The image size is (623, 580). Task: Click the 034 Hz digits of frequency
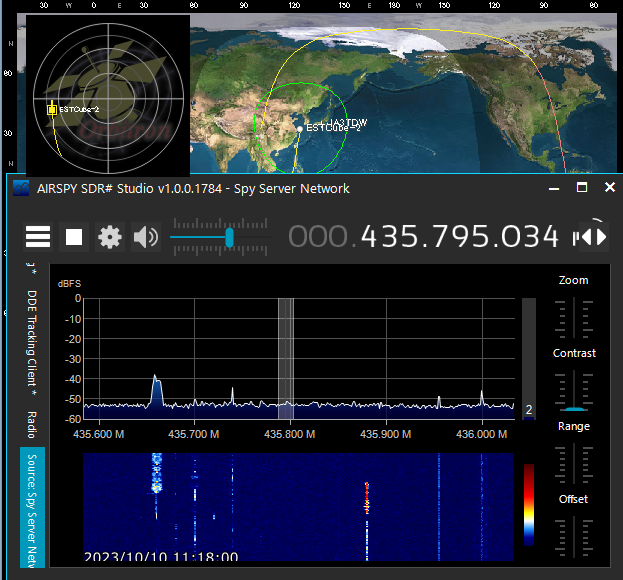click(530, 237)
